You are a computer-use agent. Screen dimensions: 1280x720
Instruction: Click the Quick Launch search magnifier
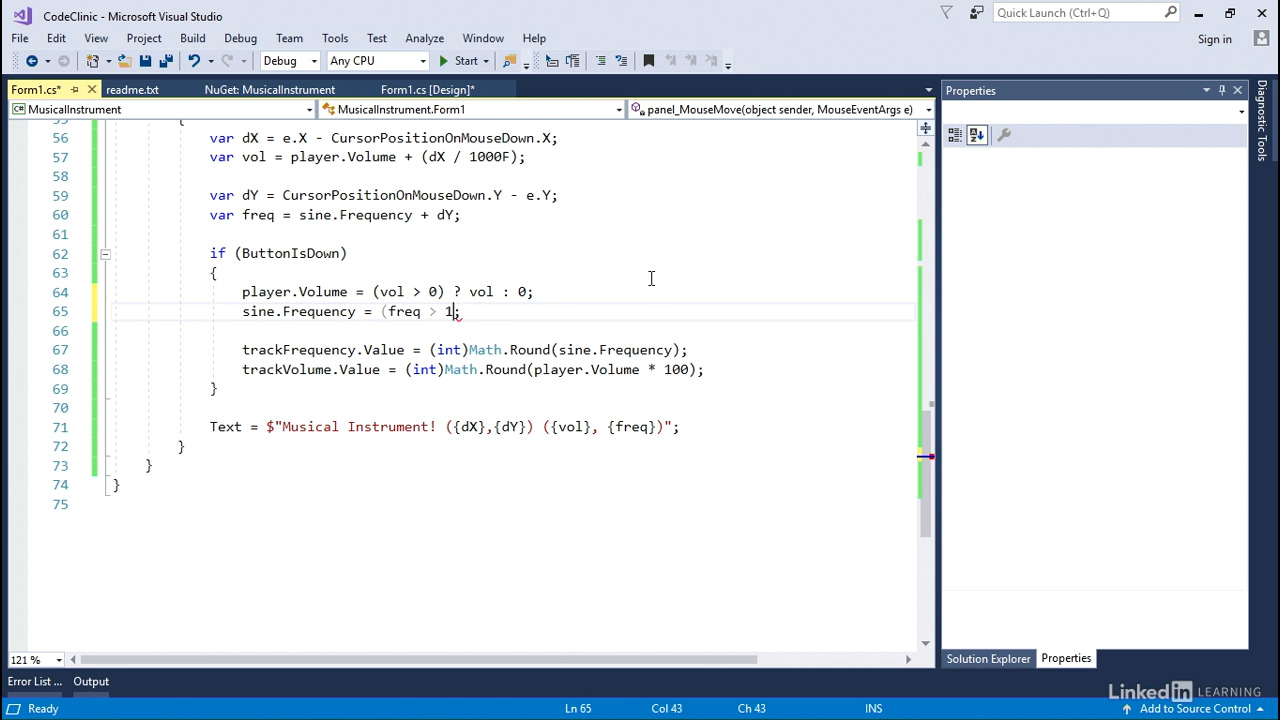[1170, 13]
